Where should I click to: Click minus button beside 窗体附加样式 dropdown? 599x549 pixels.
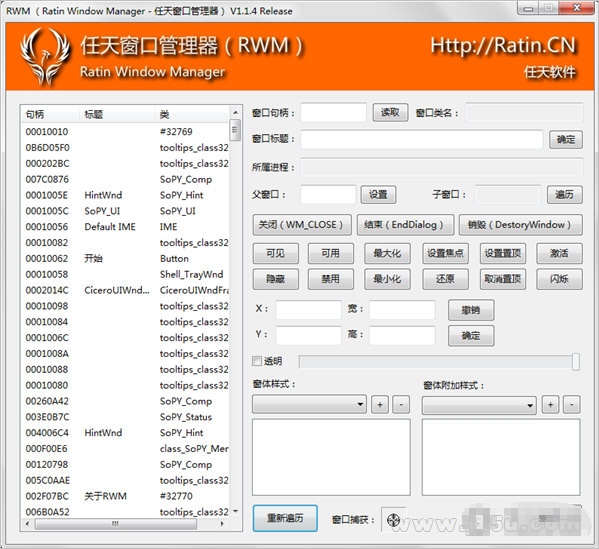tap(571, 405)
